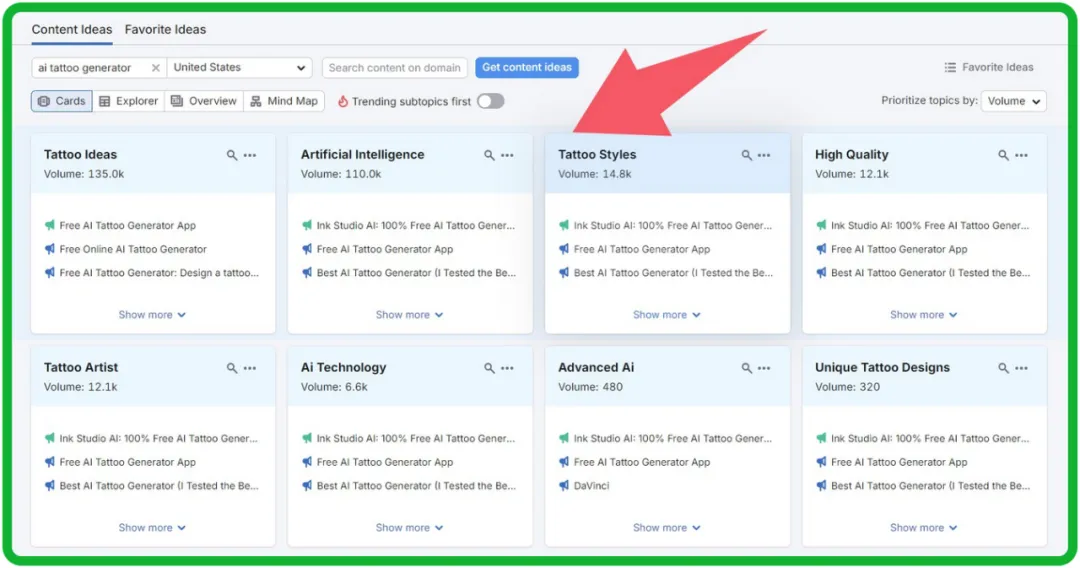Expand Show more on Advanced Ai card
Viewport: 1080px width, 568px height.
point(666,528)
